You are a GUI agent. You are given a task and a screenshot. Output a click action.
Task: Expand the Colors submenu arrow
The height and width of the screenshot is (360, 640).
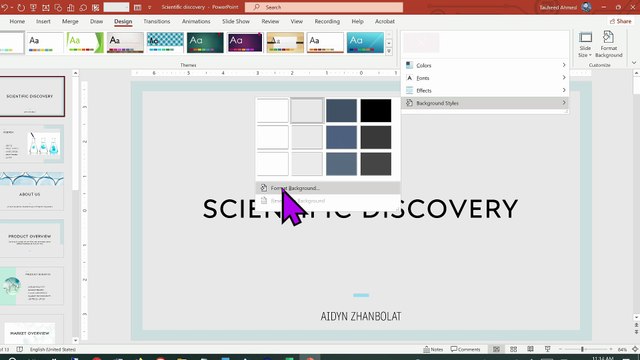tap(564, 65)
